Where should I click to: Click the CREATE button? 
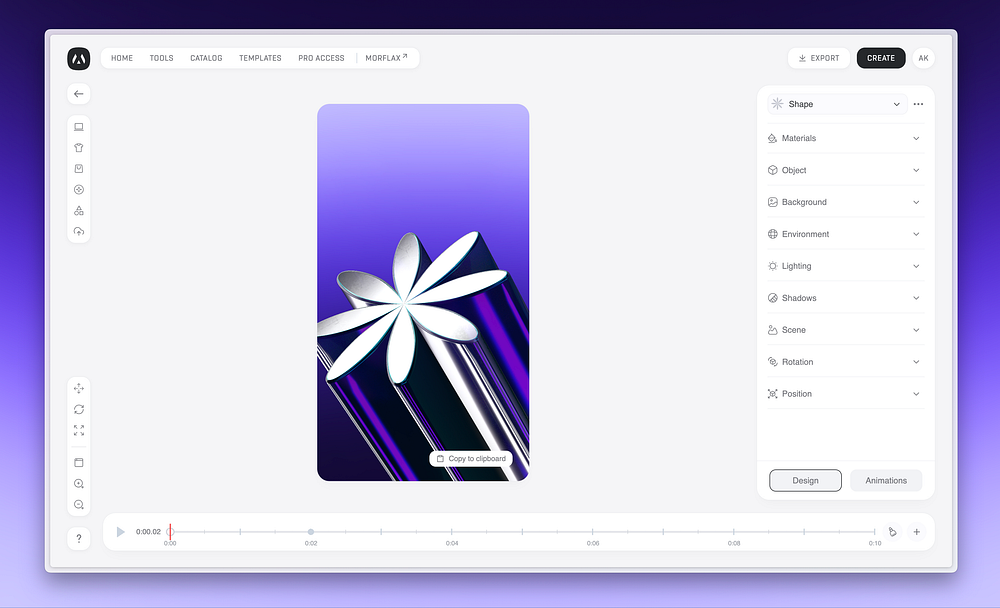coord(881,58)
